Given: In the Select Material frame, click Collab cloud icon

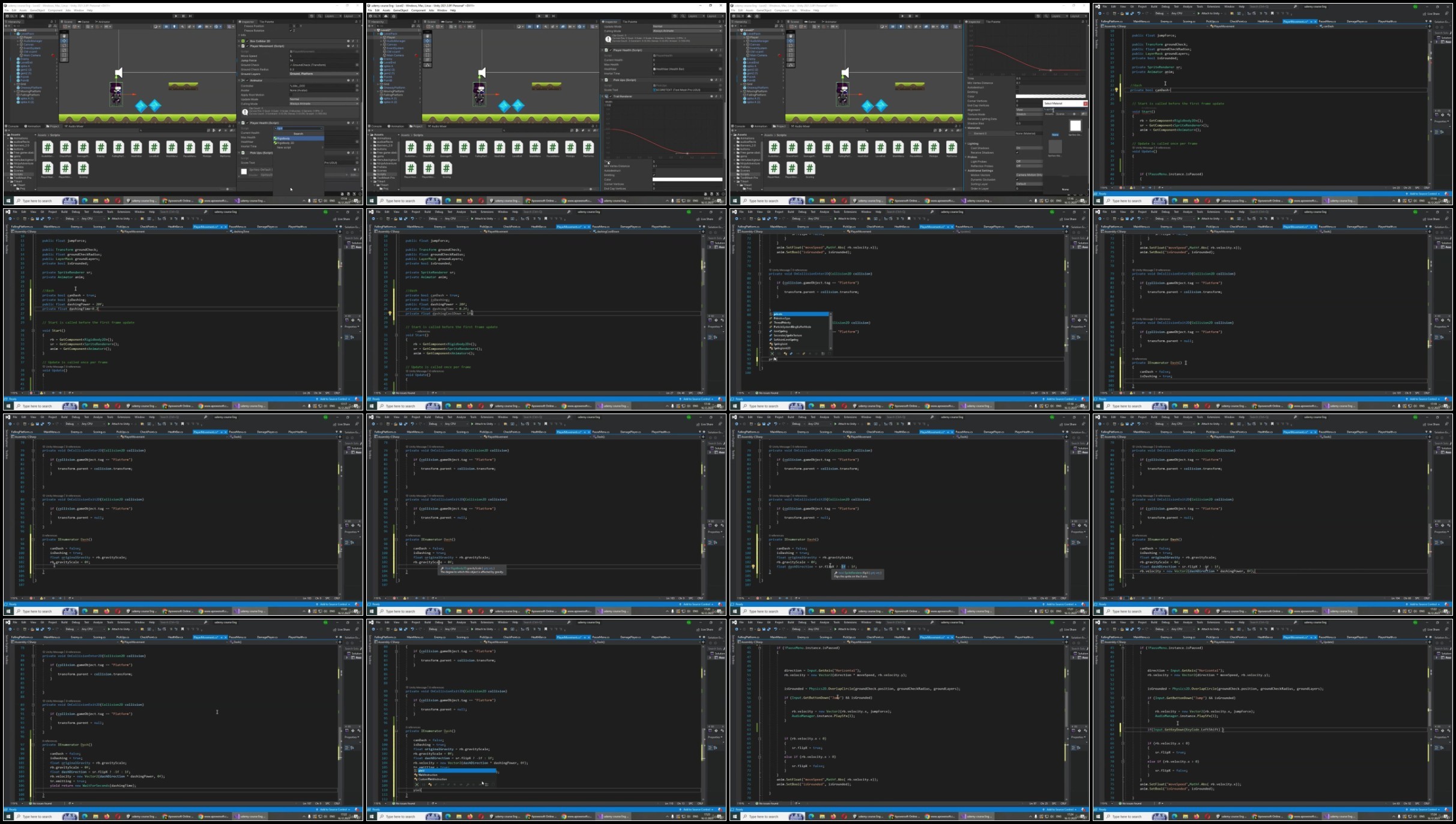Looking at the screenshot, I should point(749,16).
